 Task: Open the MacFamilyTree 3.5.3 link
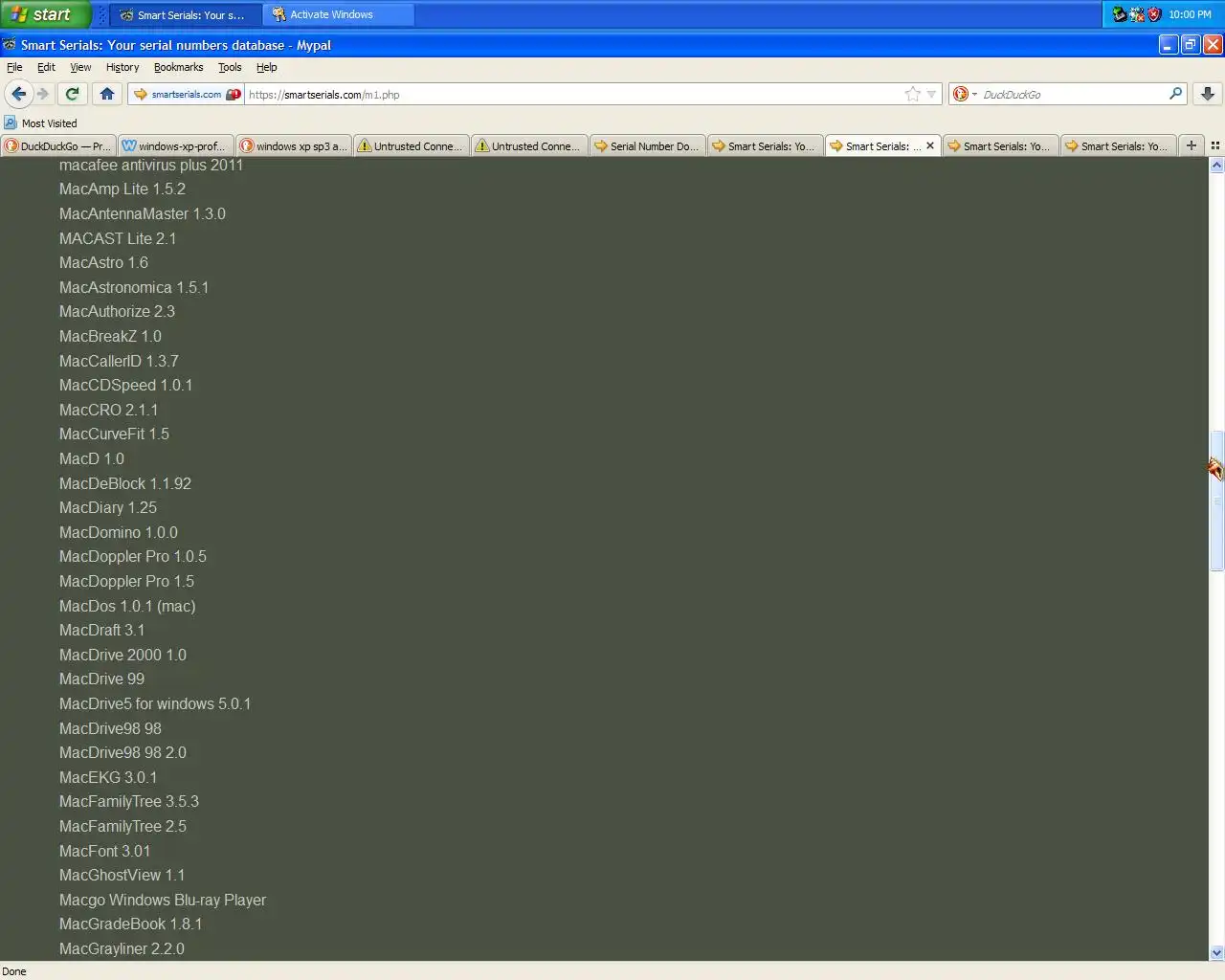(129, 802)
